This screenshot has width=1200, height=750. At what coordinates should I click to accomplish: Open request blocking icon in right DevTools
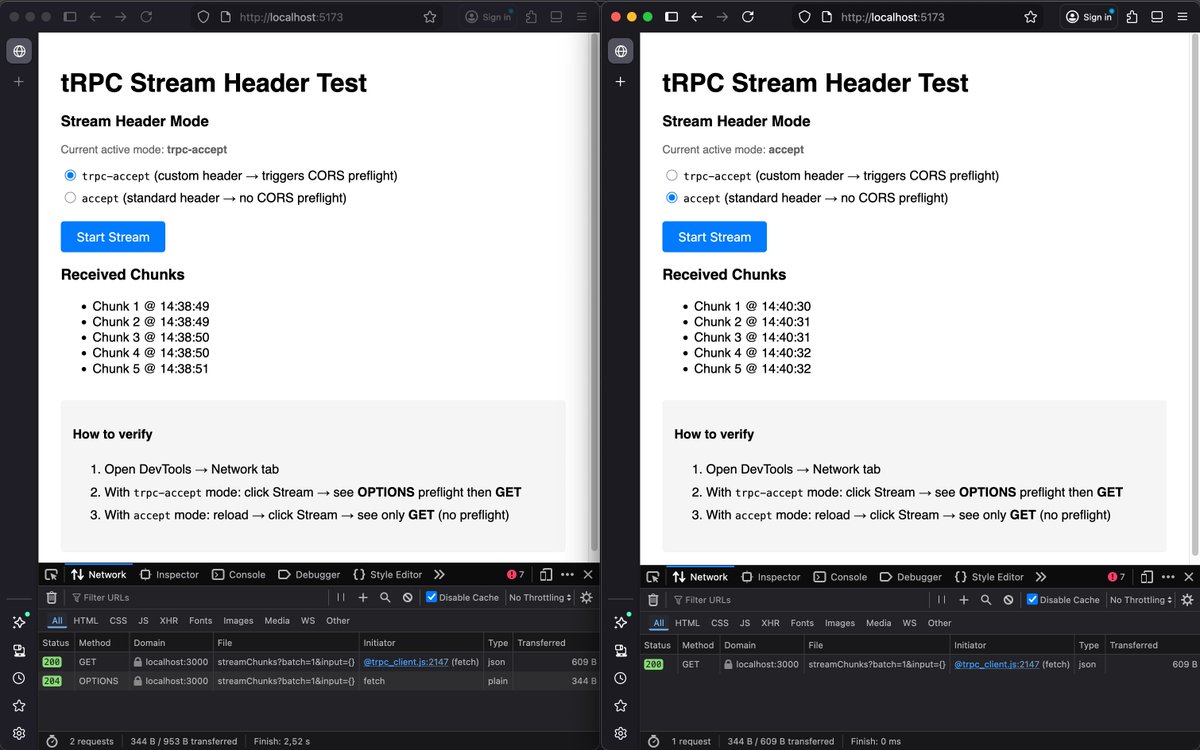1008,600
